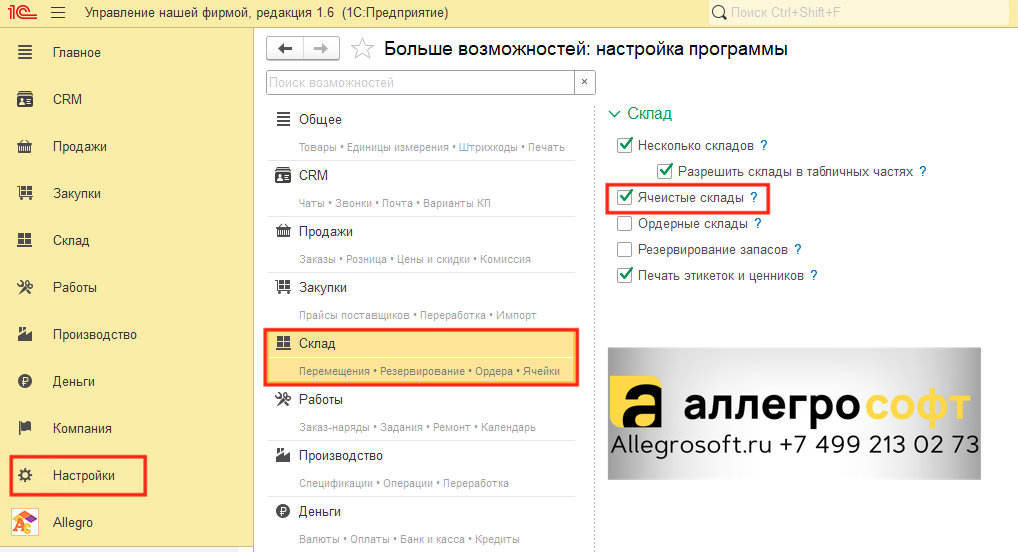Go forward with the right arrow button
Image resolution: width=1018 pixels, height=552 pixels.
tap(321, 49)
